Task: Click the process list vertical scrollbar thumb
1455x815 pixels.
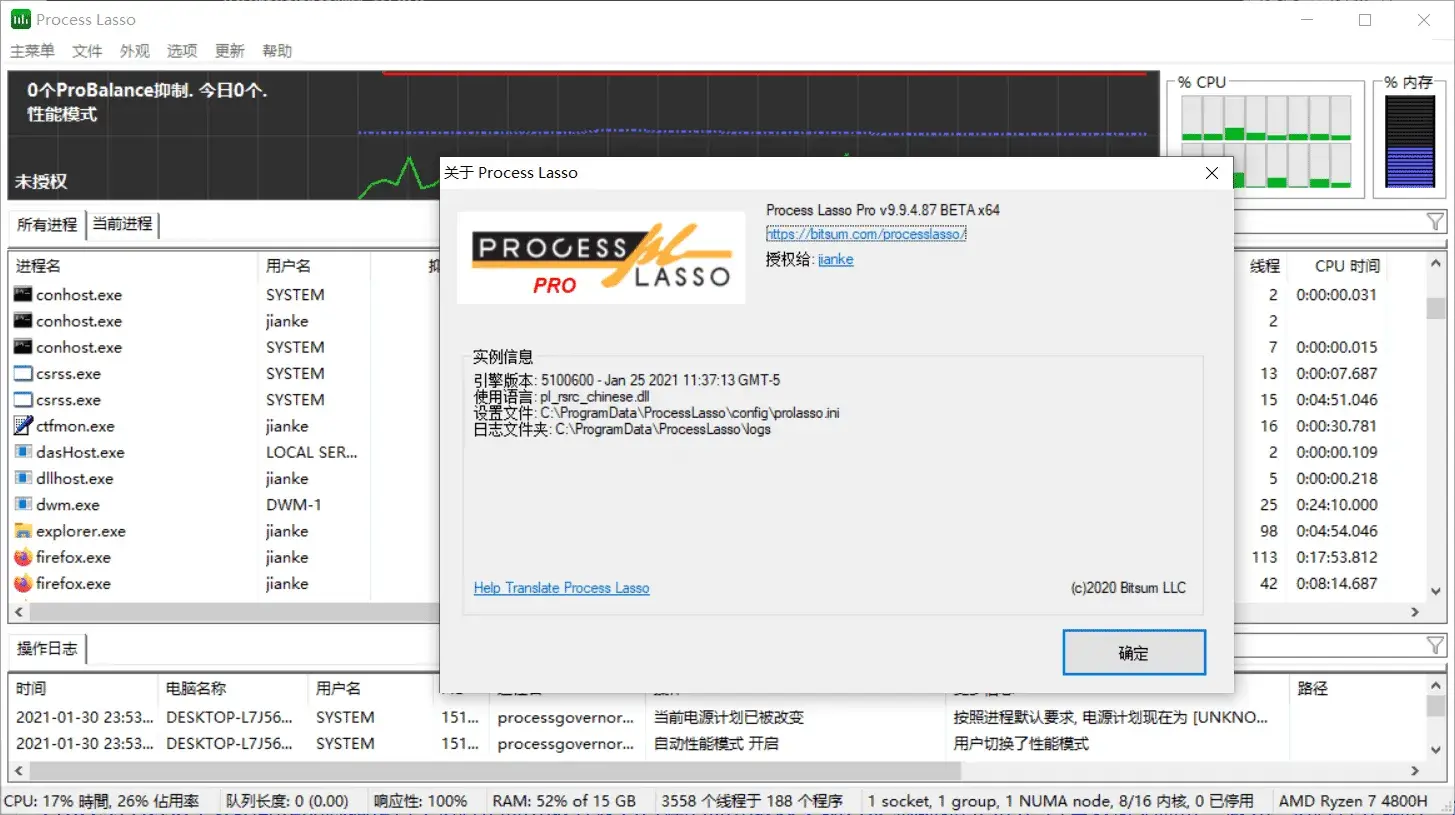Action: click(x=1436, y=308)
